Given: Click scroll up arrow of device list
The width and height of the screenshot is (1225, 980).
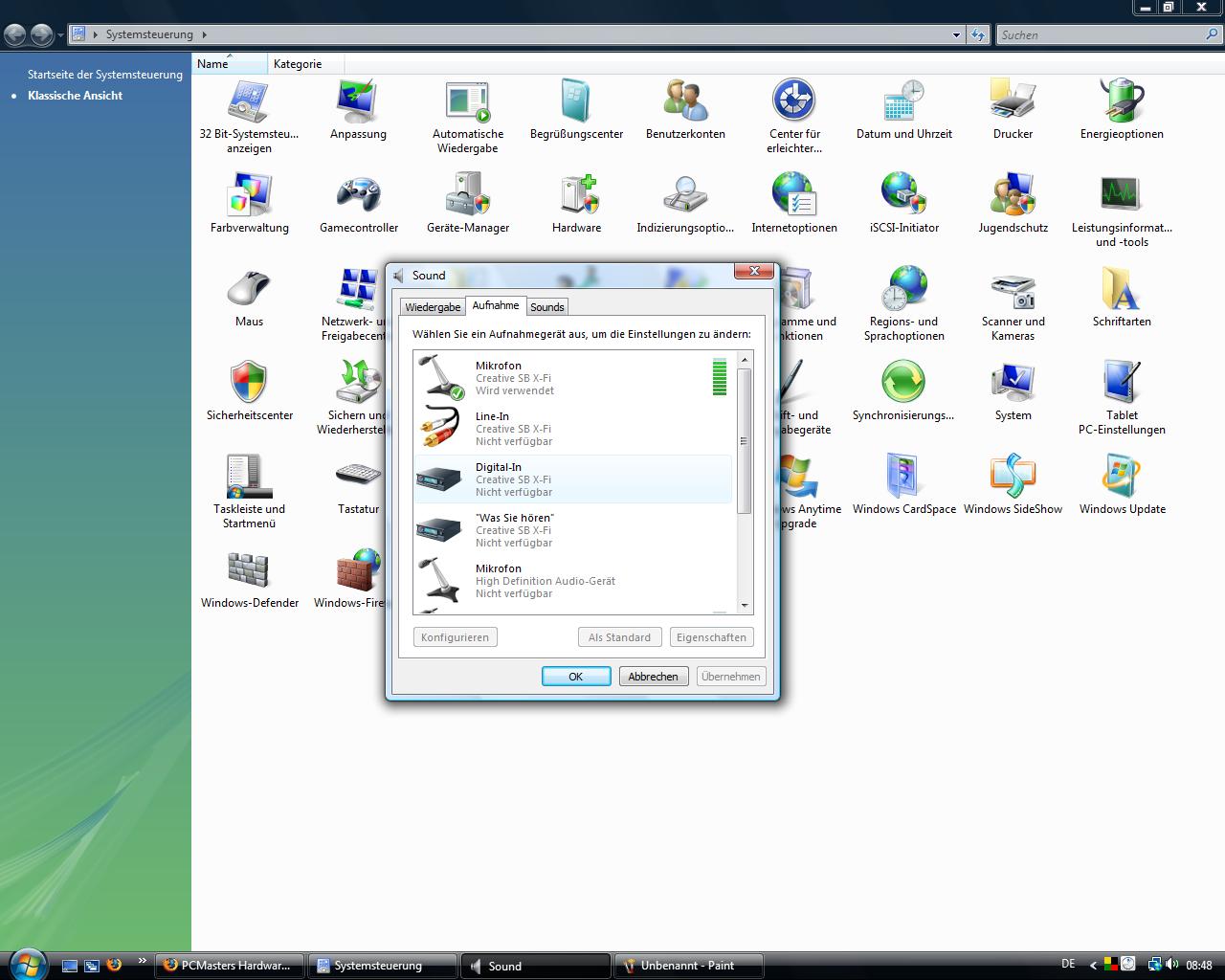Looking at the screenshot, I should point(745,361).
